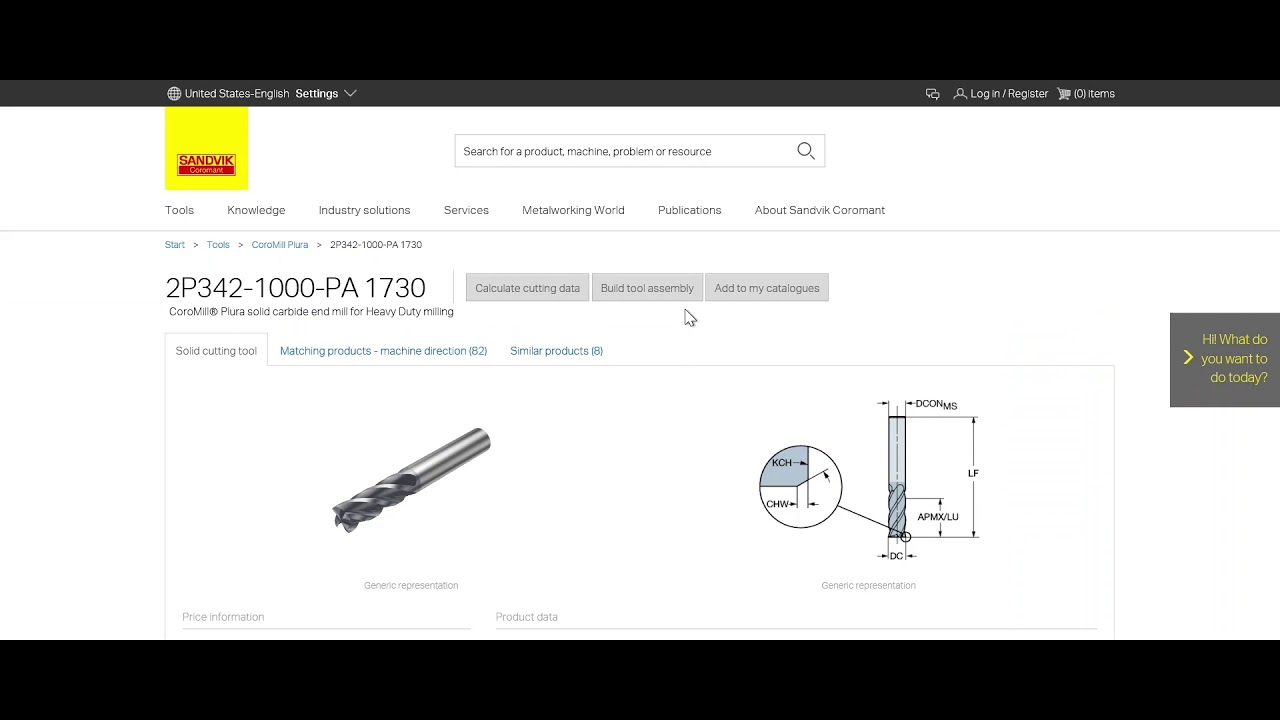
Task: Click Log in / Register link
Action: coord(1009,93)
